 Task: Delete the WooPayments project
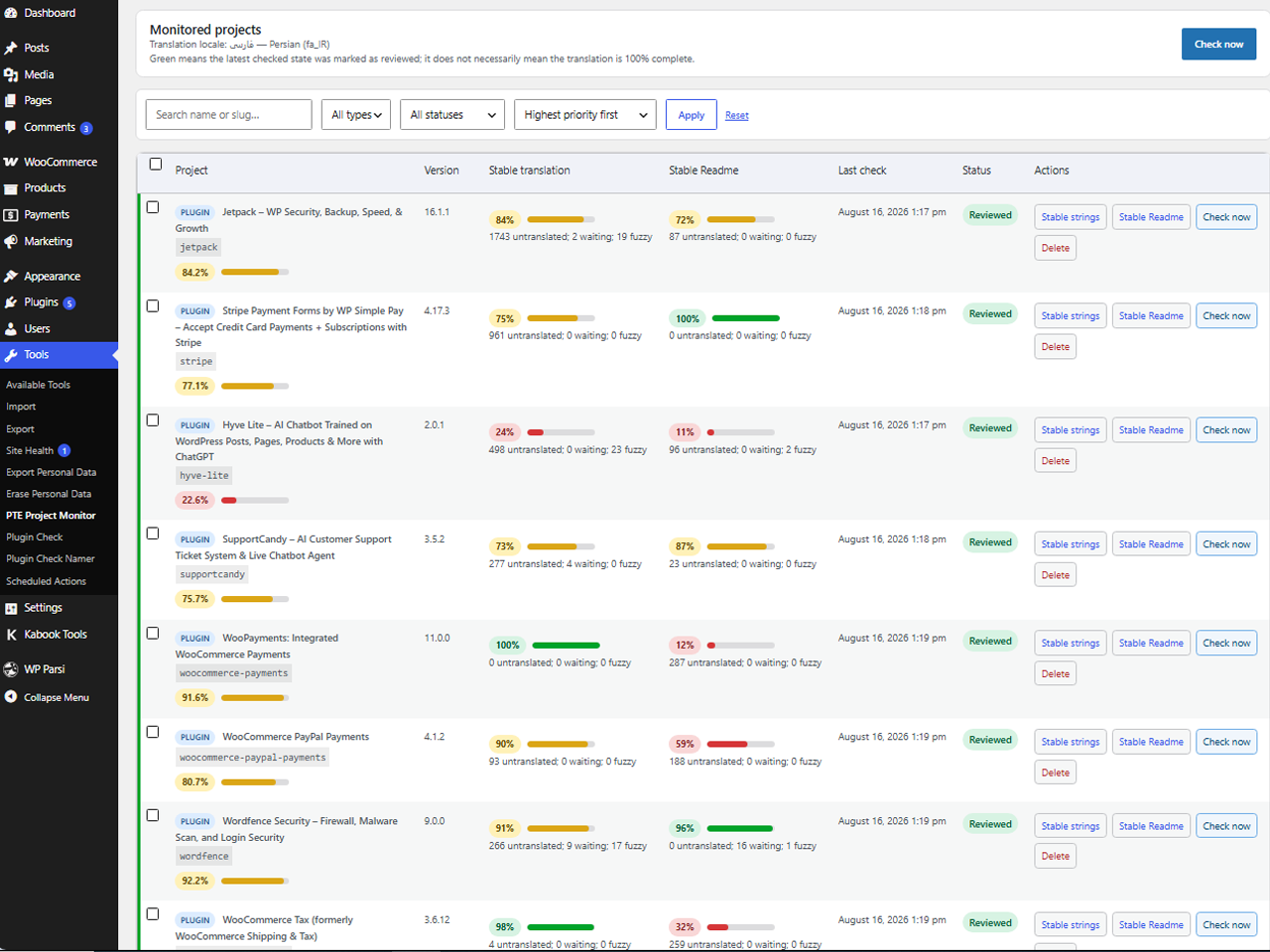(1056, 674)
